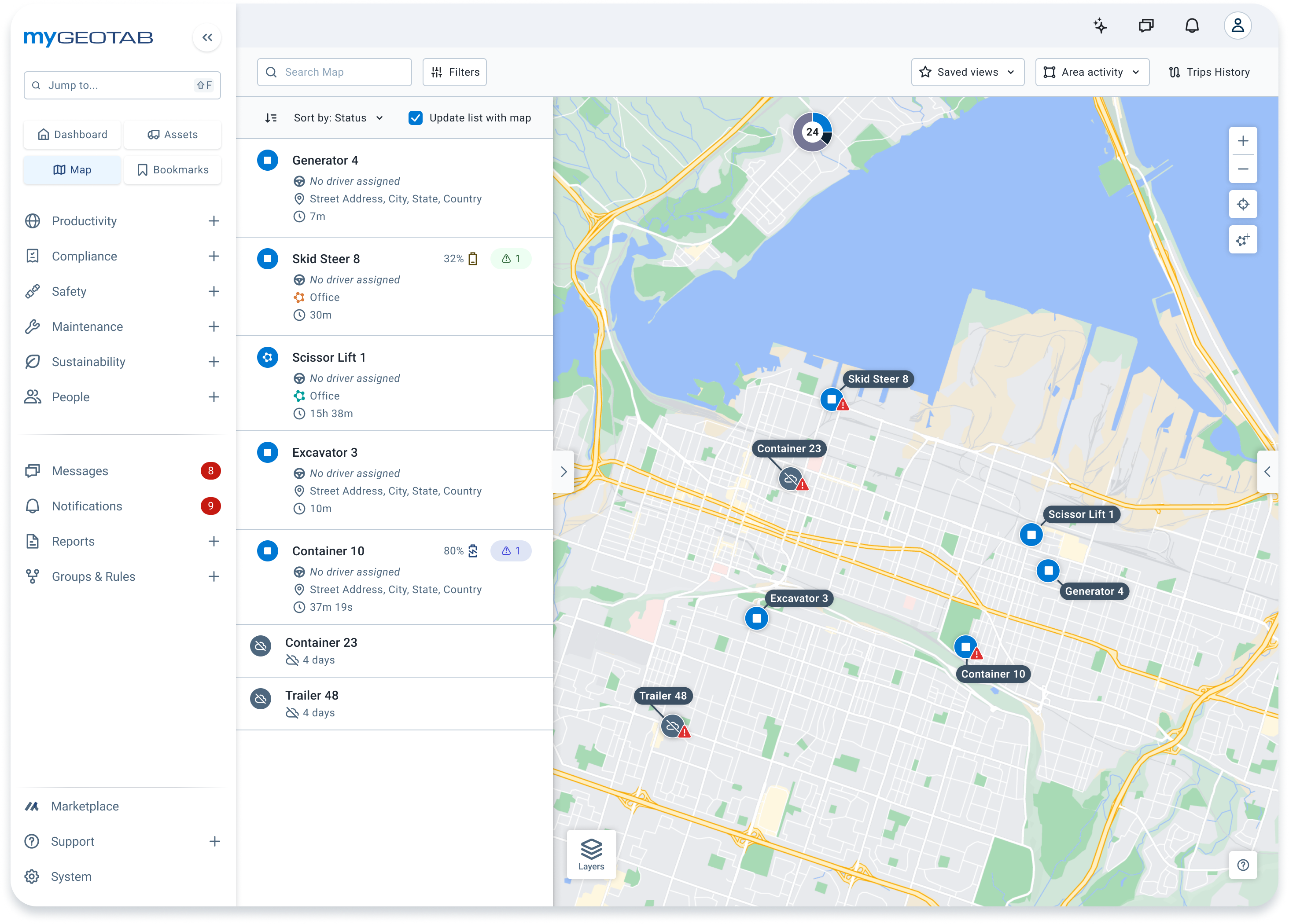Expand the Compliance menu

pyautogui.click(x=214, y=256)
